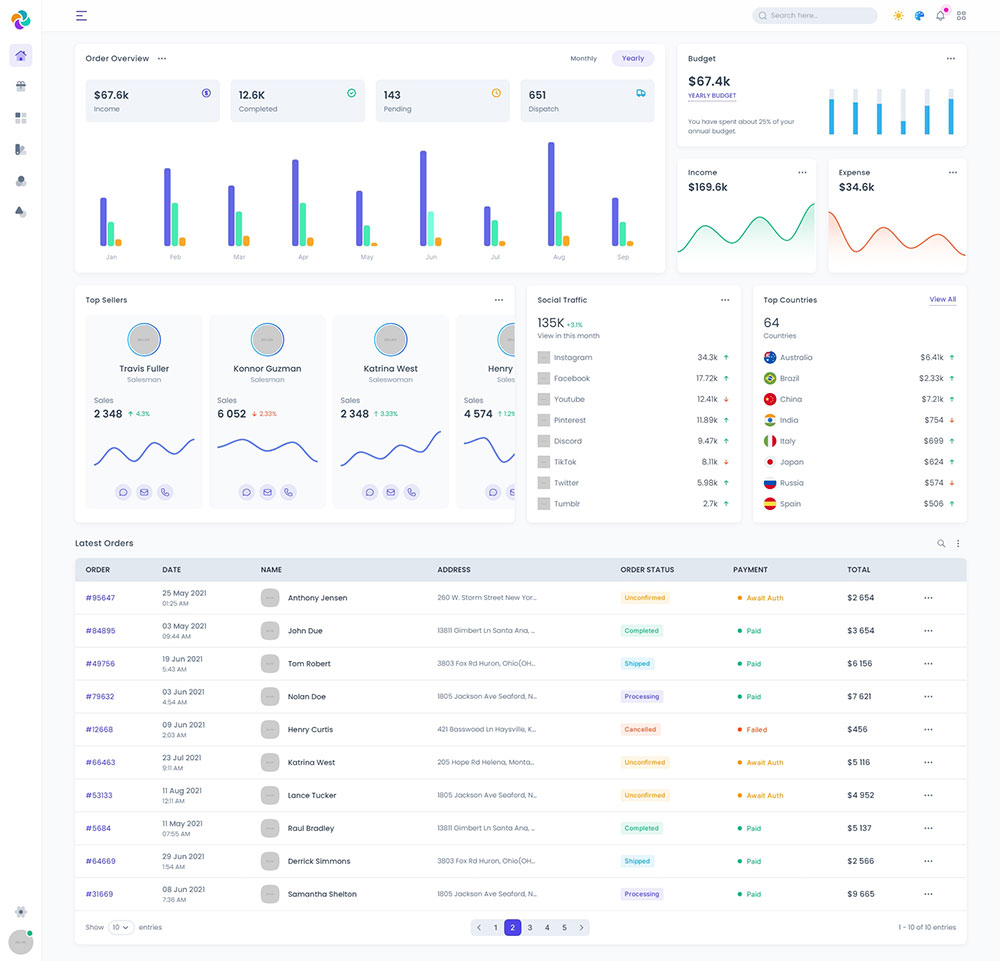Open the notifications bell in header
Screen dimensions: 1000x961
940,16
